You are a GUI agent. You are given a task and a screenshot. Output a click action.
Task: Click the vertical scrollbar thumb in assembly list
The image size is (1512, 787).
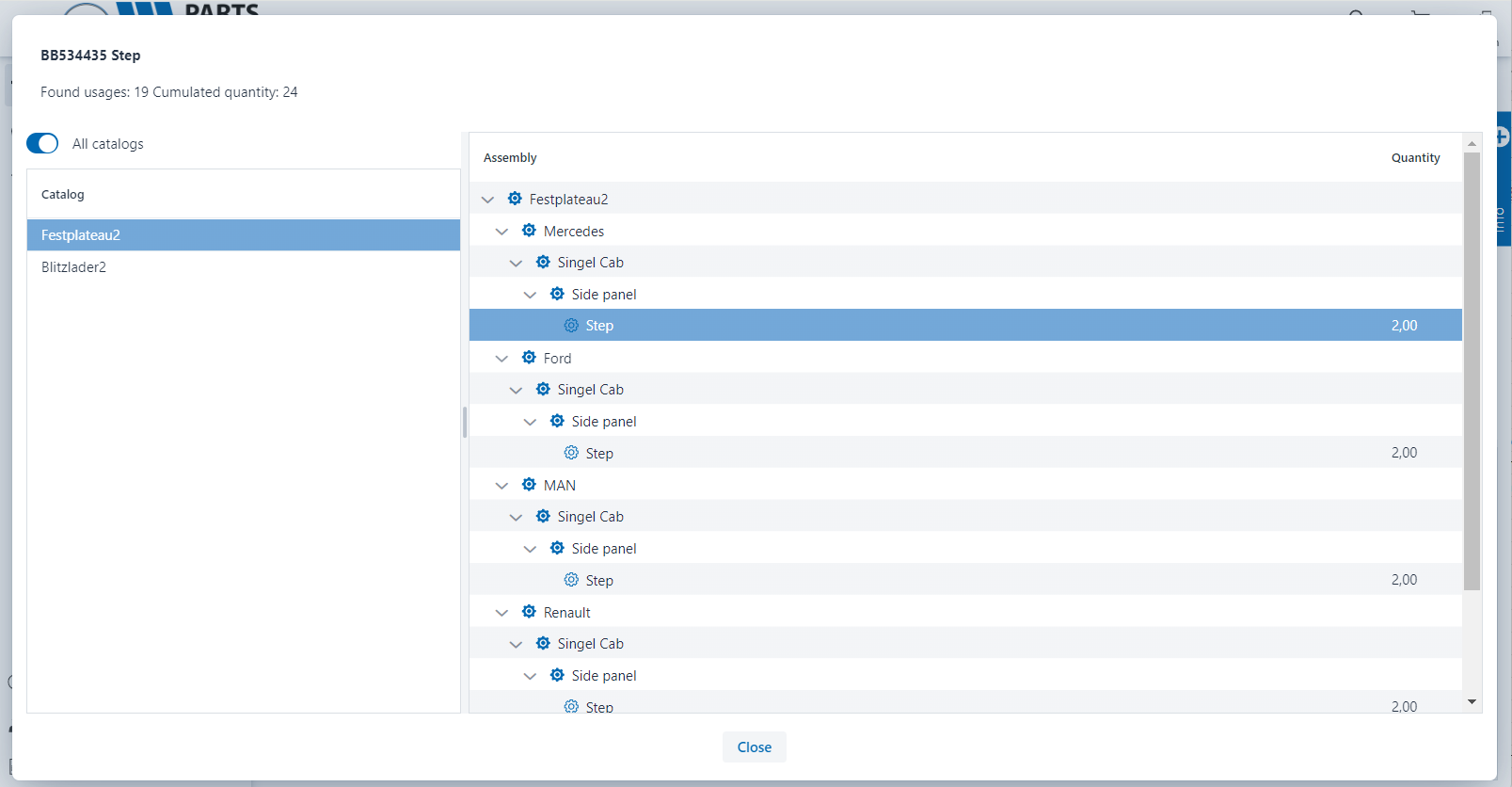coord(1472,371)
